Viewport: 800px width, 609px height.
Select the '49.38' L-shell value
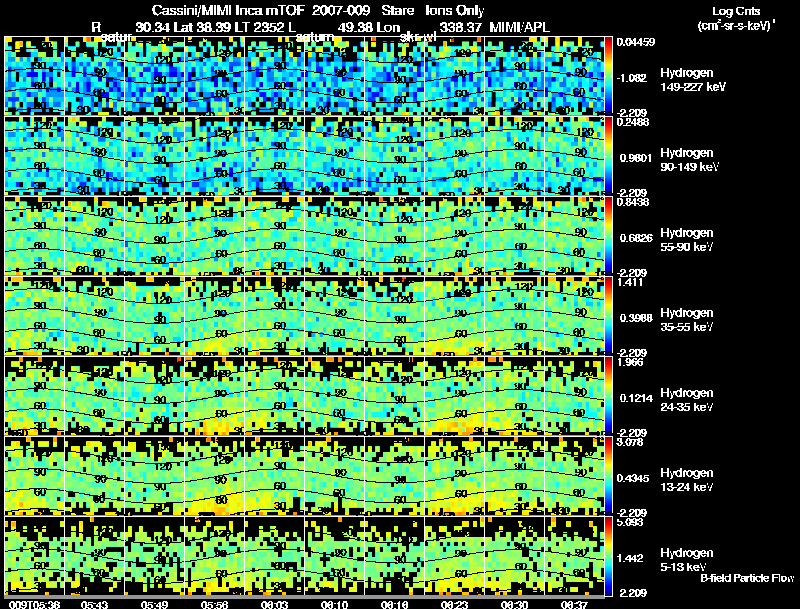(354, 27)
